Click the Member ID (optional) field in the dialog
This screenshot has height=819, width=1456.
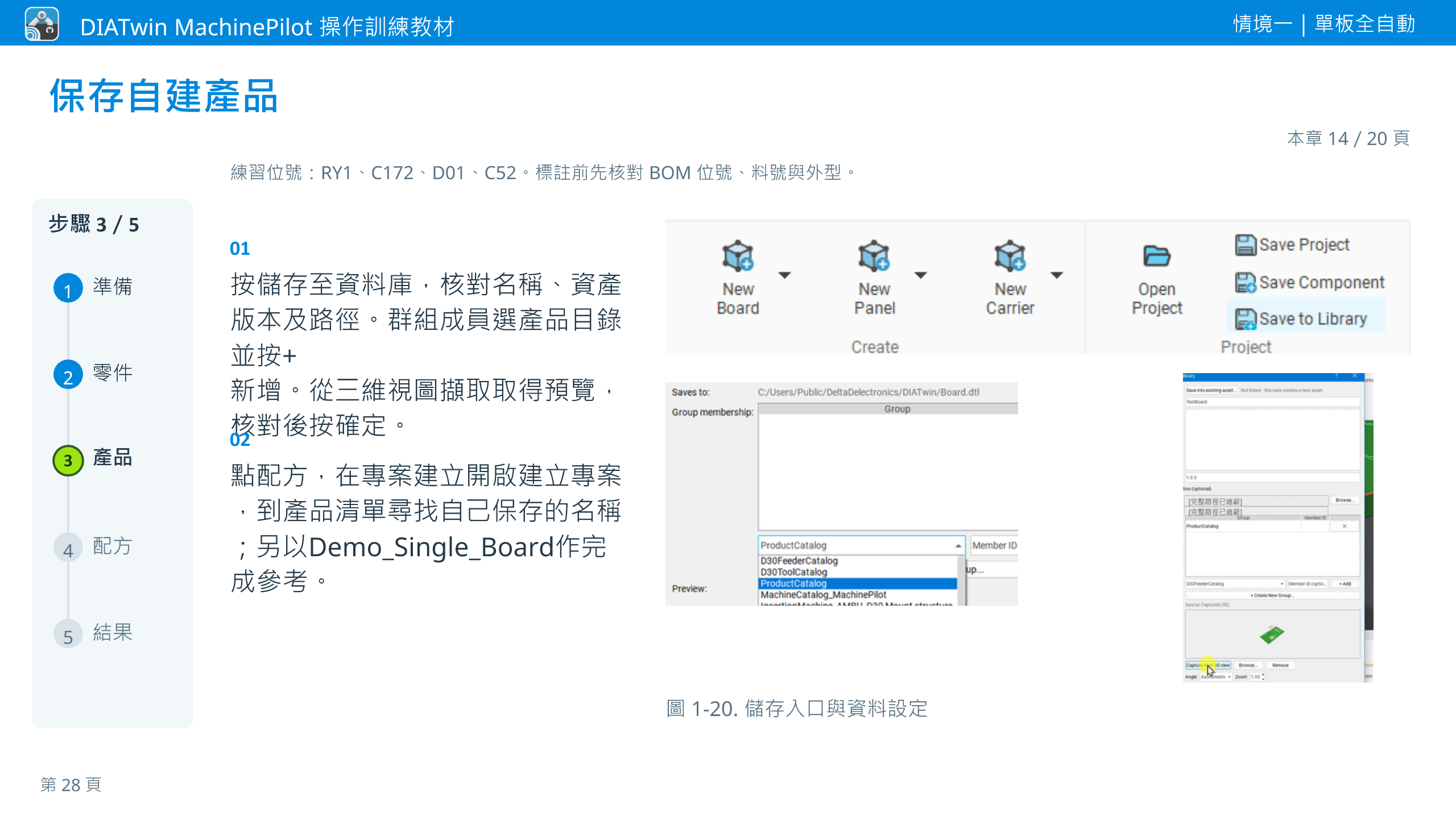coord(1308,584)
